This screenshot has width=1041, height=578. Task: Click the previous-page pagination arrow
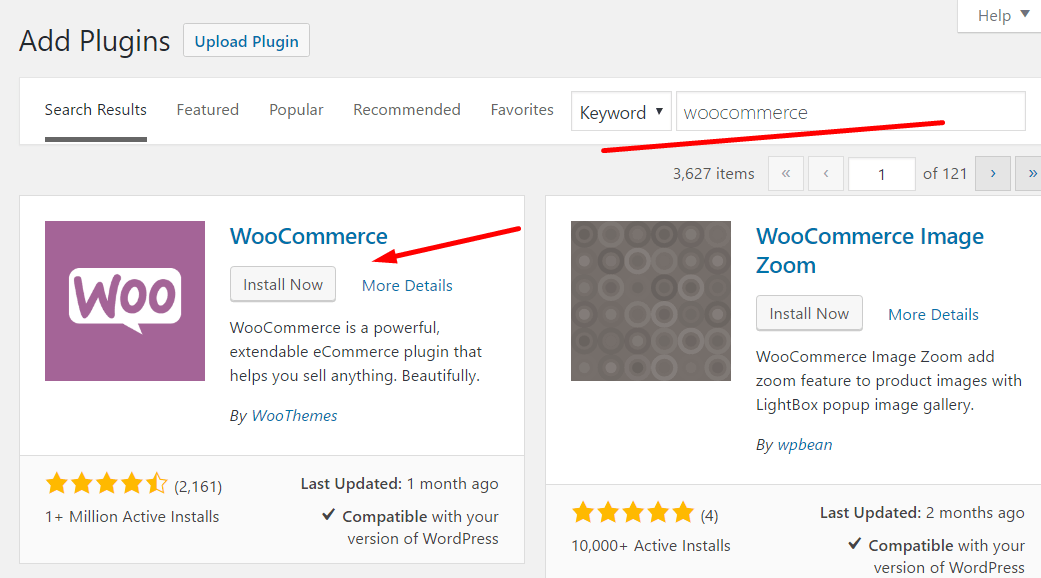click(x=826, y=173)
